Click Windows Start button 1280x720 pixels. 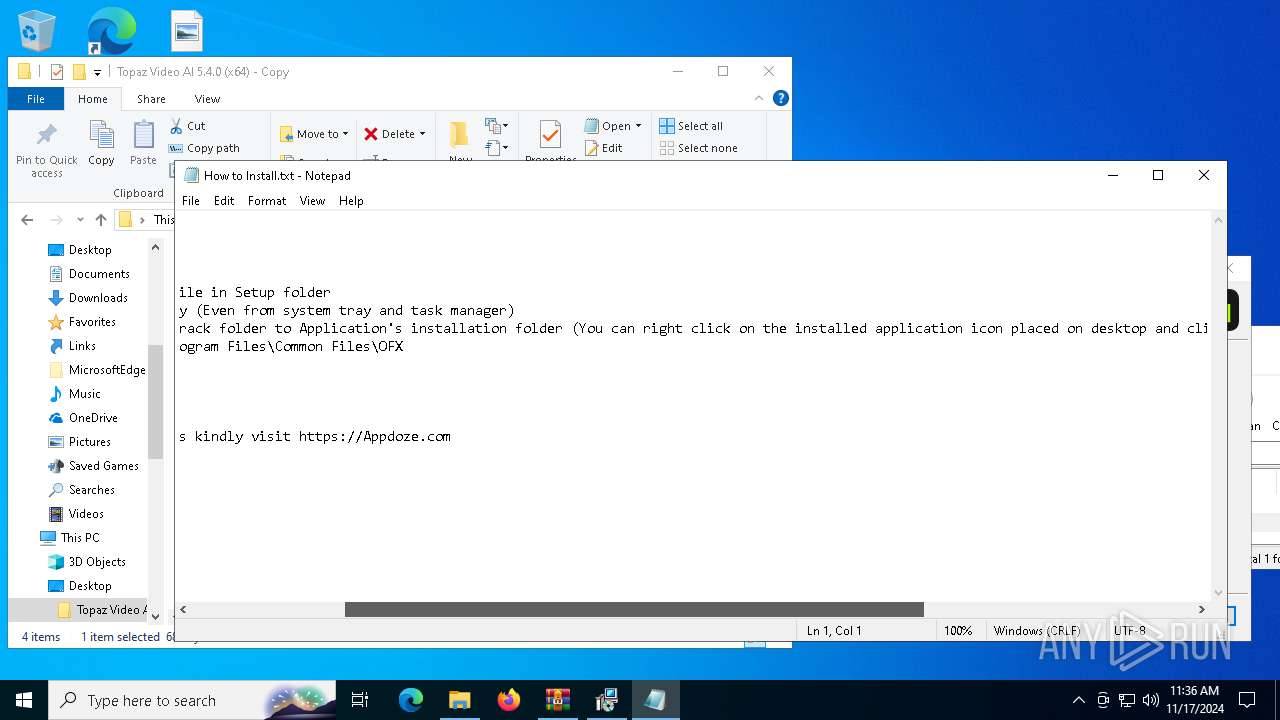[x=24, y=700]
